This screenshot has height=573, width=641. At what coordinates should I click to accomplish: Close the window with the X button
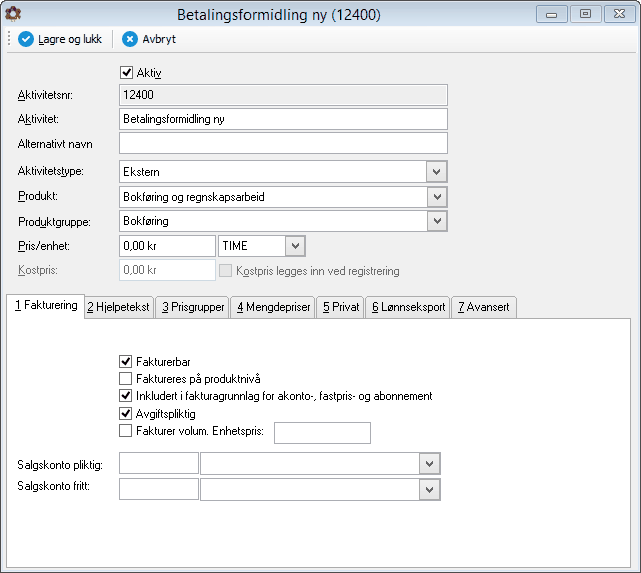click(x=619, y=14)
